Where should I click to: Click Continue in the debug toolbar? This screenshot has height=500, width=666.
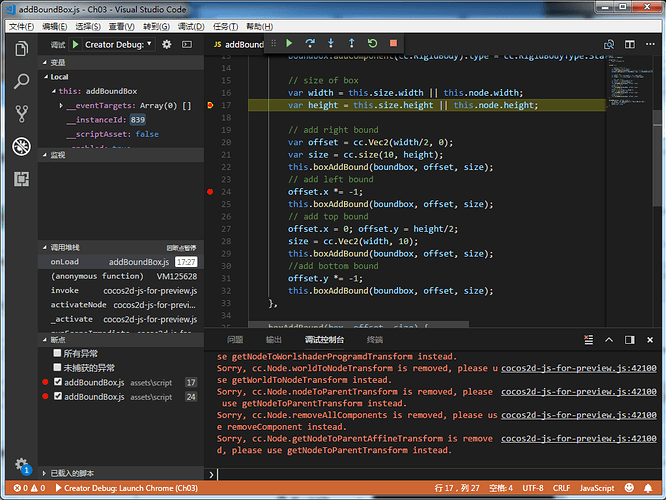[288, 44]
